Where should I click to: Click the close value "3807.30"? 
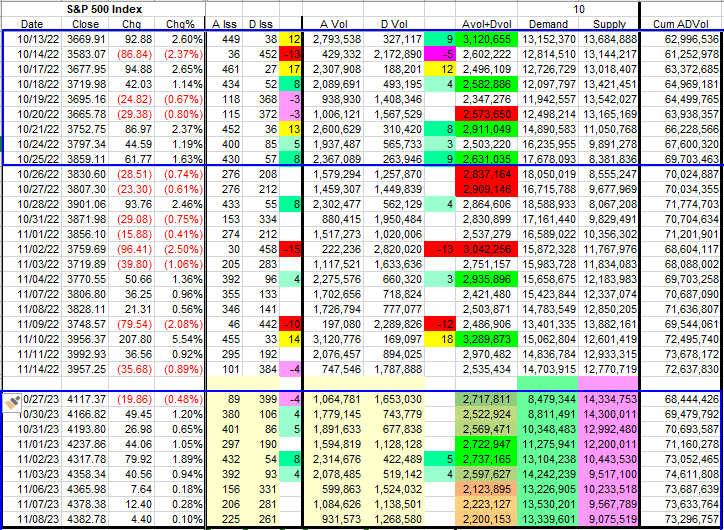(85, 189)
